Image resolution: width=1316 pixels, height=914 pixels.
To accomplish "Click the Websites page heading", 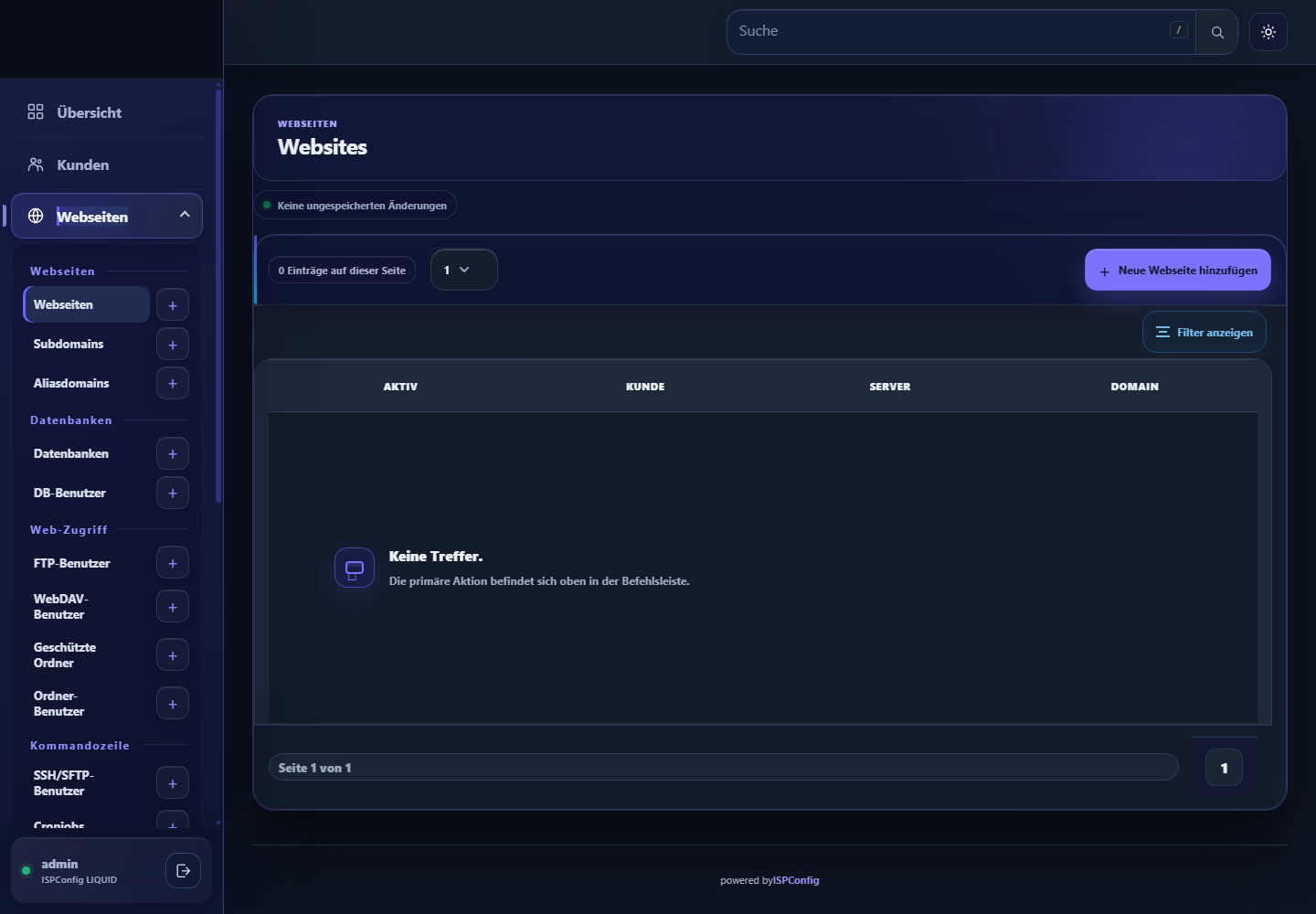I will [x=323, y=147].
